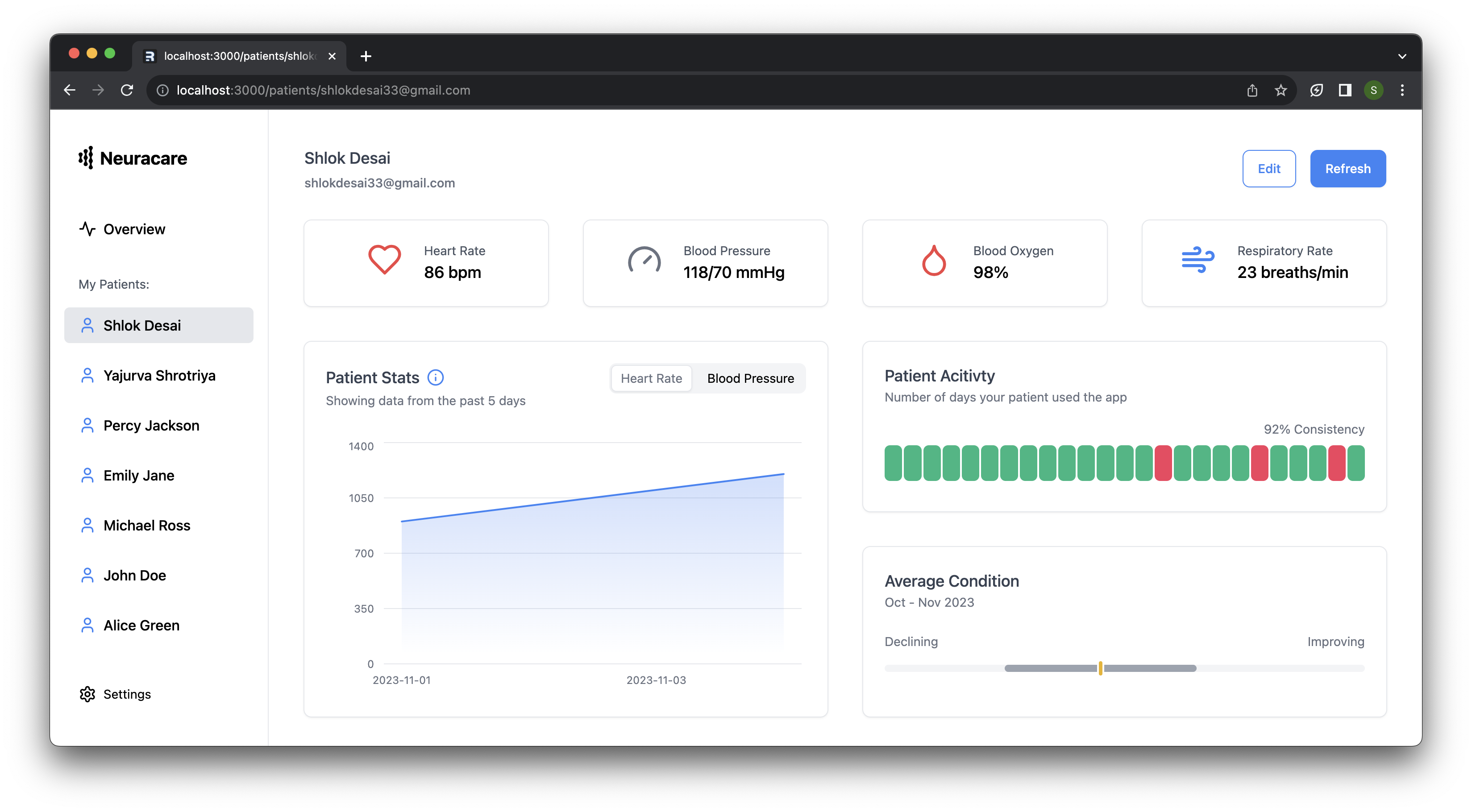This screenshot has width=1472, height=812.
Task: Click the browser share icon
Action: tap(1252, 90)
